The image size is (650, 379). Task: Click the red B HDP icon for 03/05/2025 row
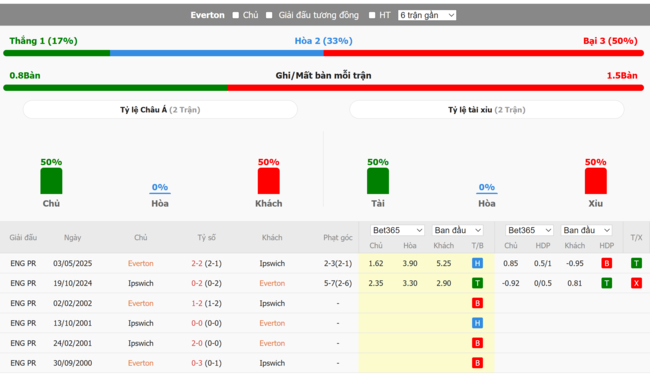(606, 263)
